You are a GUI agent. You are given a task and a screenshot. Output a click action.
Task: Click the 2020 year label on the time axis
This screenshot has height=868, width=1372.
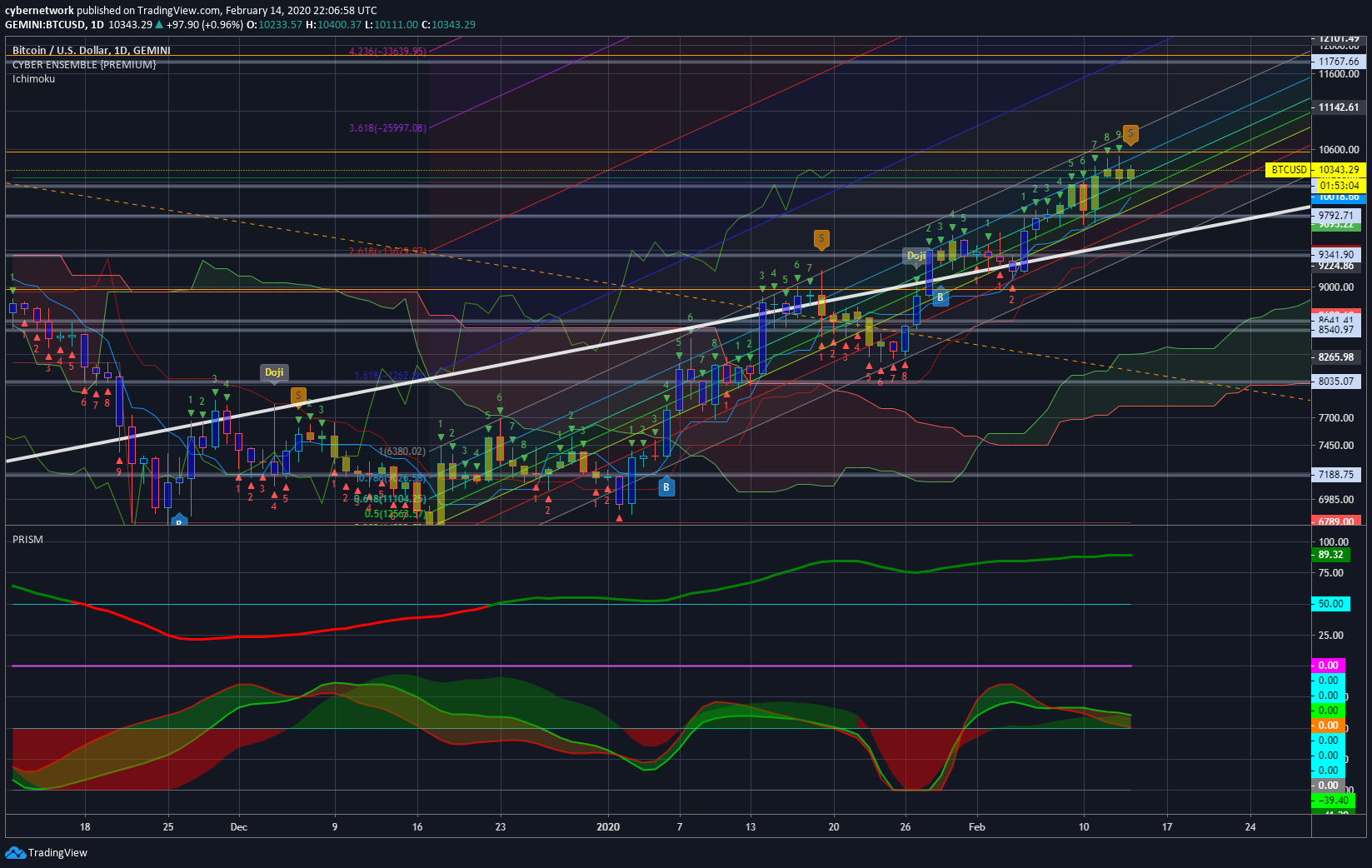pos(608,827)
